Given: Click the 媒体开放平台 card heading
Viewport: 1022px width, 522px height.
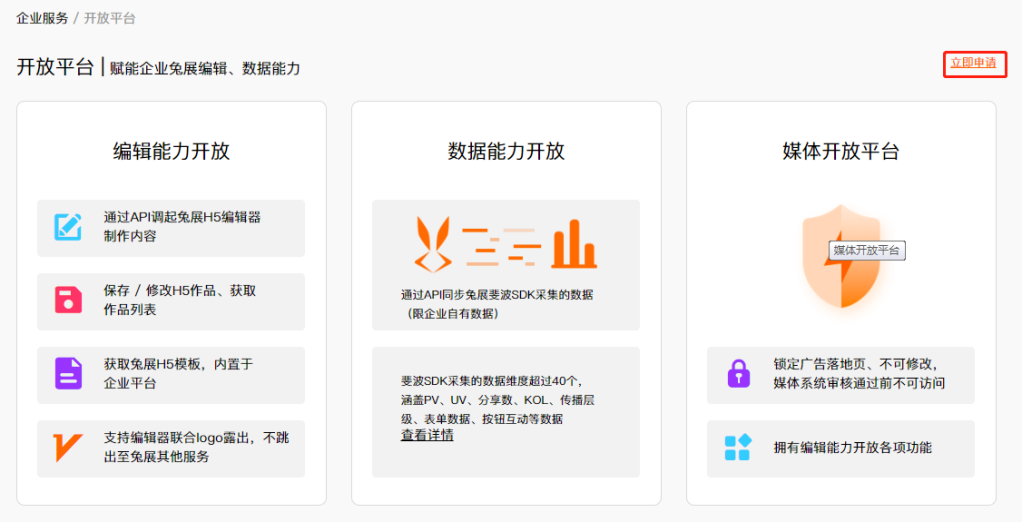Looking at the screenshot, I should point(841,151).
